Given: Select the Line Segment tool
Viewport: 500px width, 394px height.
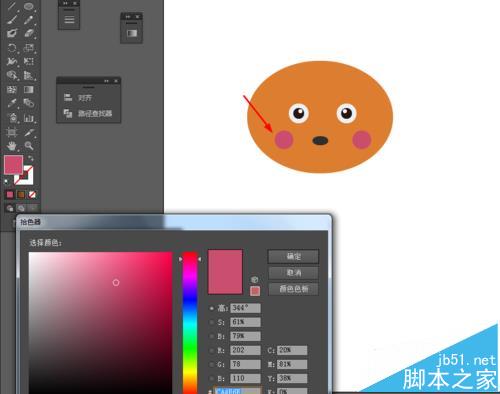Looking at the screenshot, I should 12,6.
